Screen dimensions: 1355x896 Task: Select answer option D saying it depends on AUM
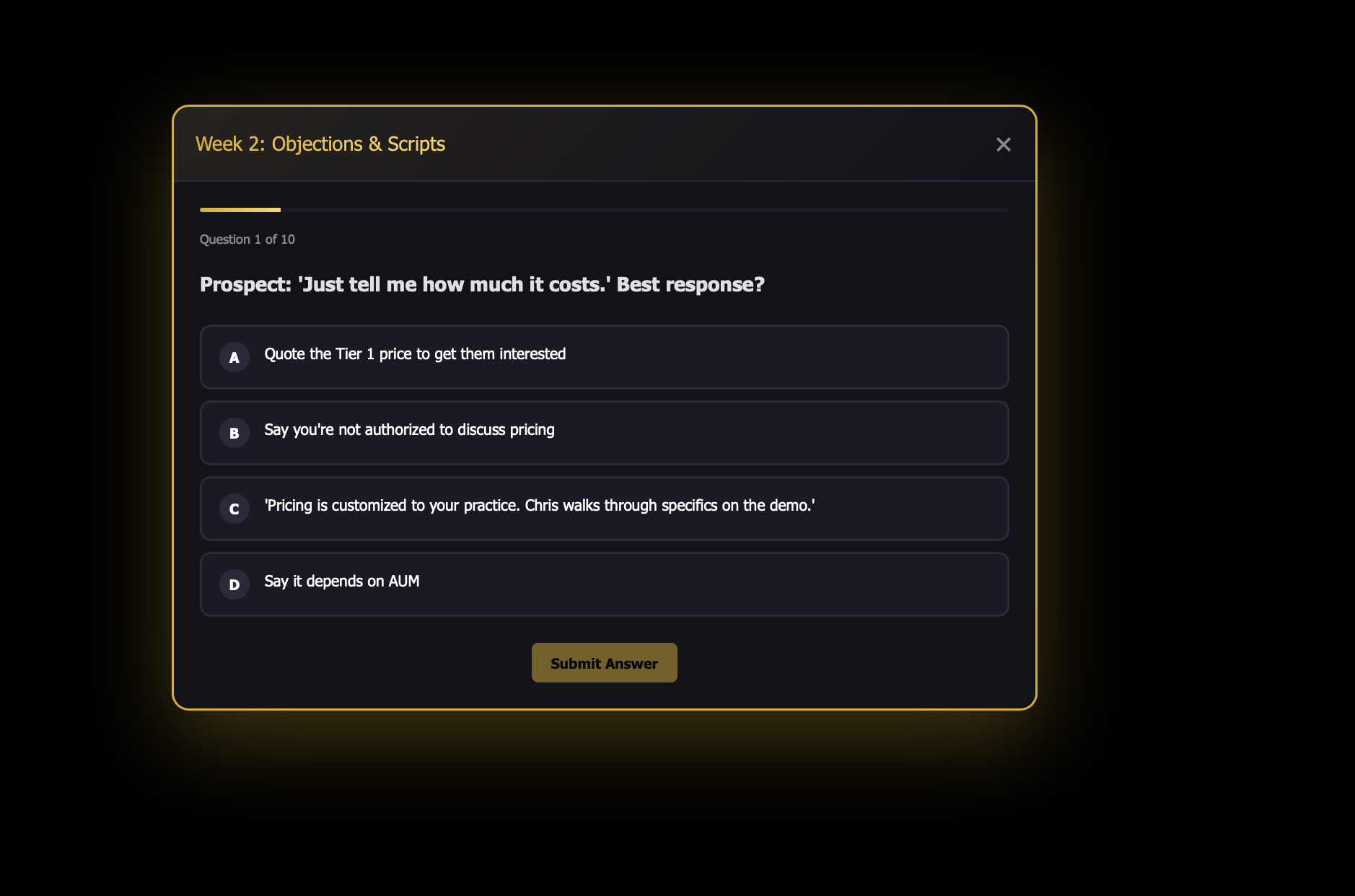tap(604, 584)
